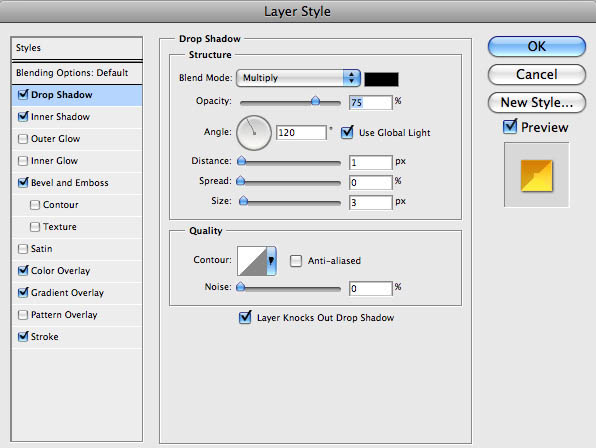
Task: Open the shadow contour picker thumbnail
Action: 252,261
